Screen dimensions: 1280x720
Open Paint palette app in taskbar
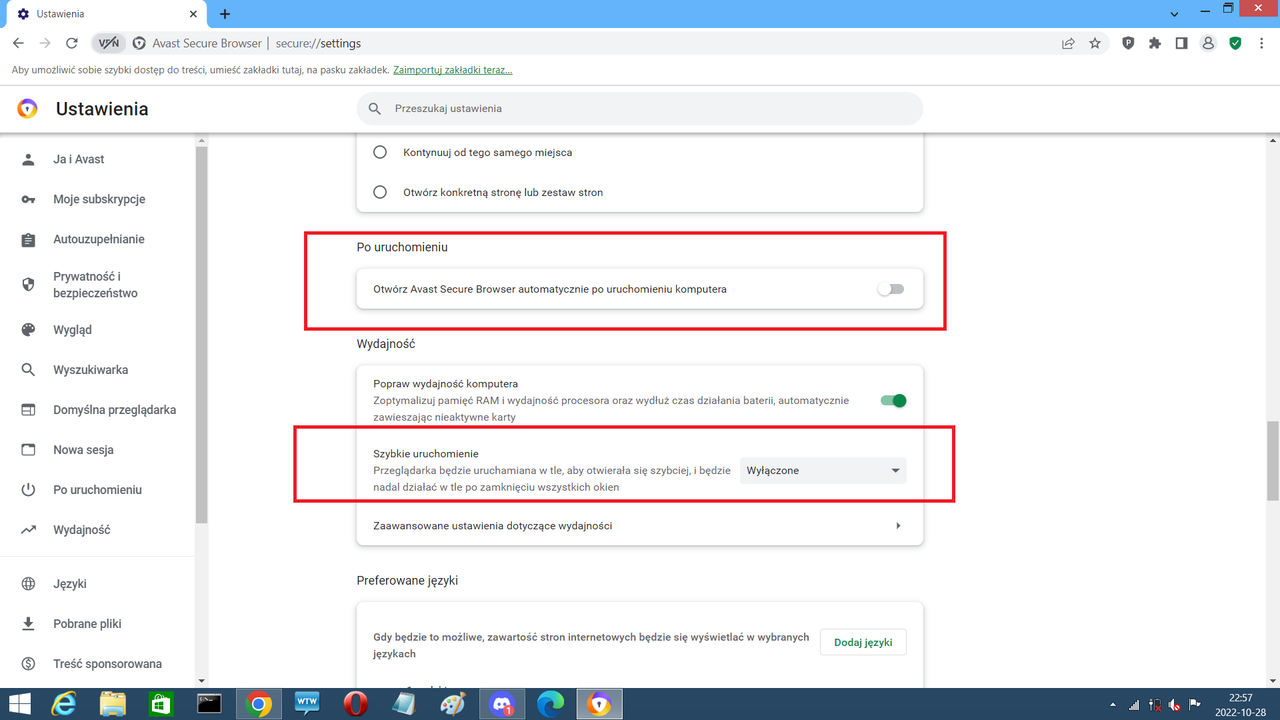pos(453,704)
